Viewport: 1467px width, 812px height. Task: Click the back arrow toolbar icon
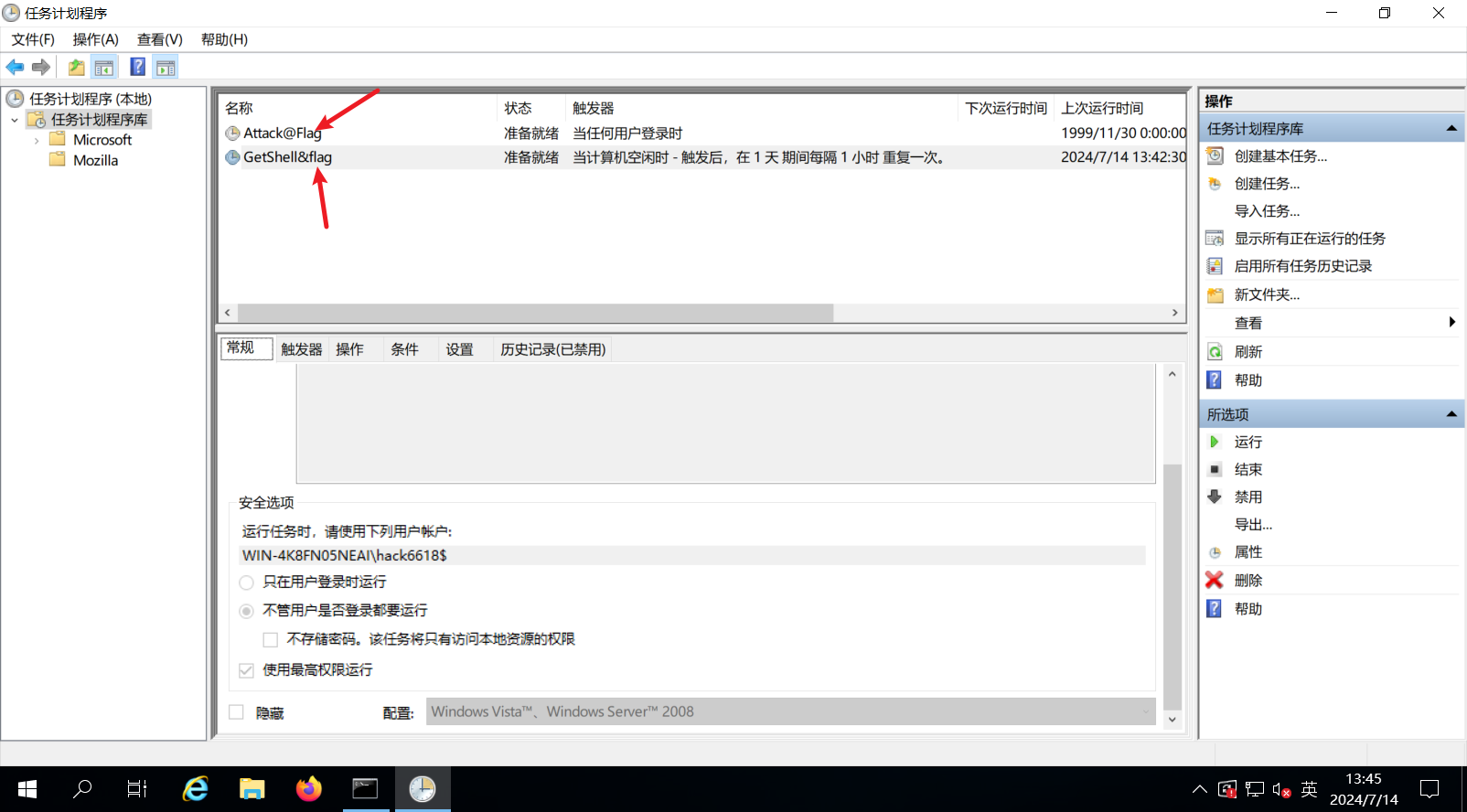15,67
